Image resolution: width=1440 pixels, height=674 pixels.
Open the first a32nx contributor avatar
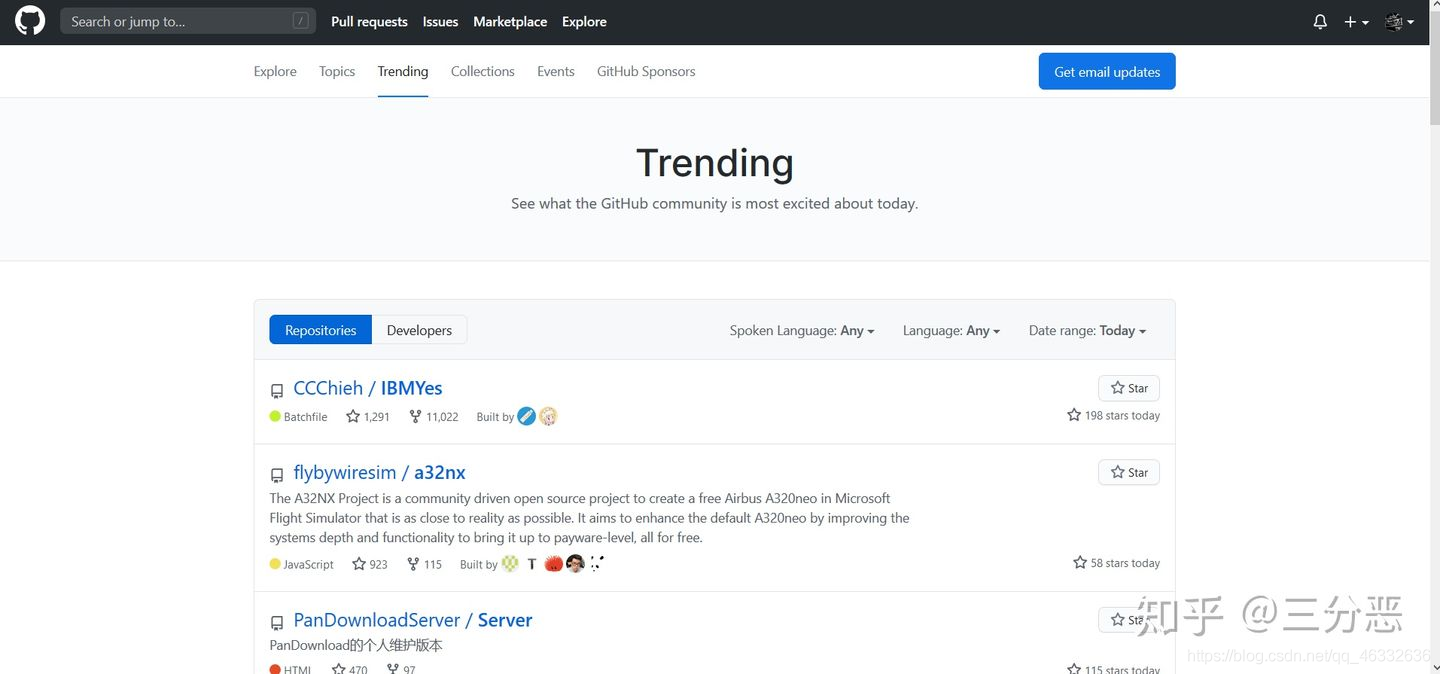[510, 564]
